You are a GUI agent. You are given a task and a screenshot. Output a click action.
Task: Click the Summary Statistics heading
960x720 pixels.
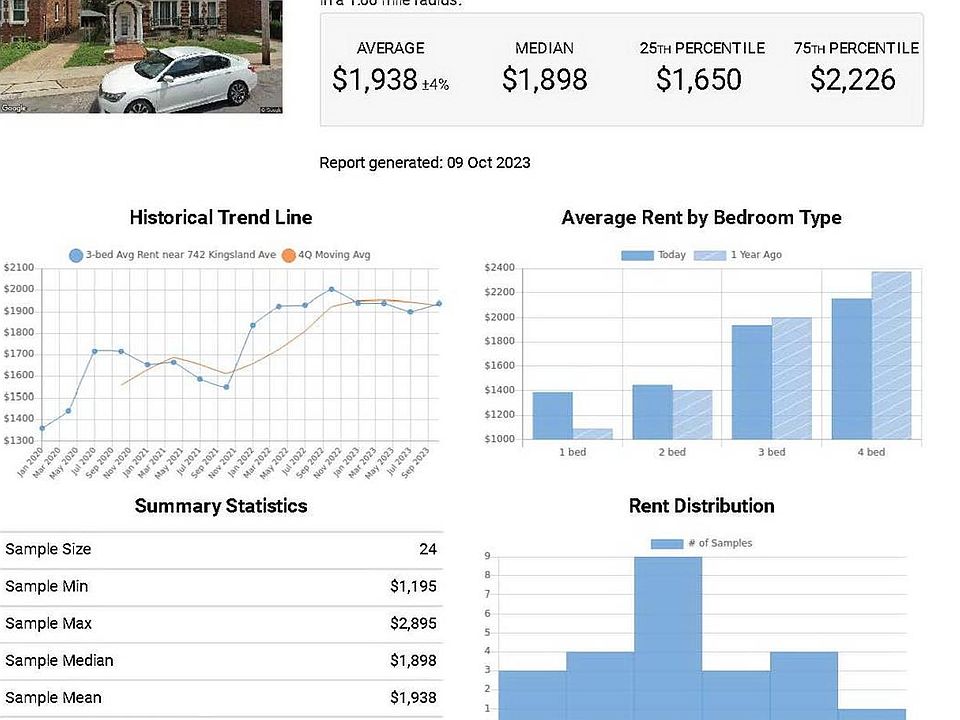pos(221,506)
